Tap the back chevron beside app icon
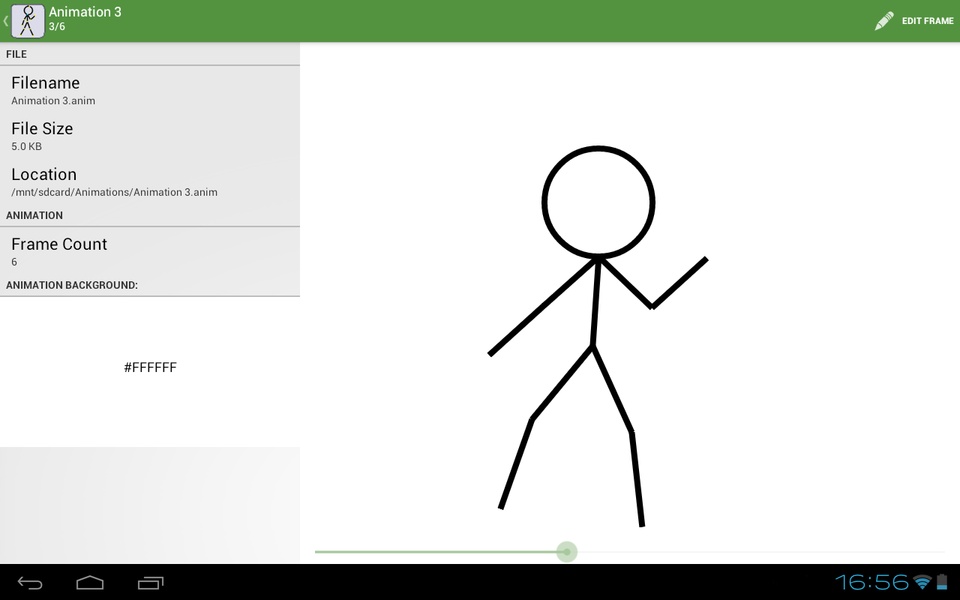This screenshot has height=600, width=960. (x=6, y=21)
